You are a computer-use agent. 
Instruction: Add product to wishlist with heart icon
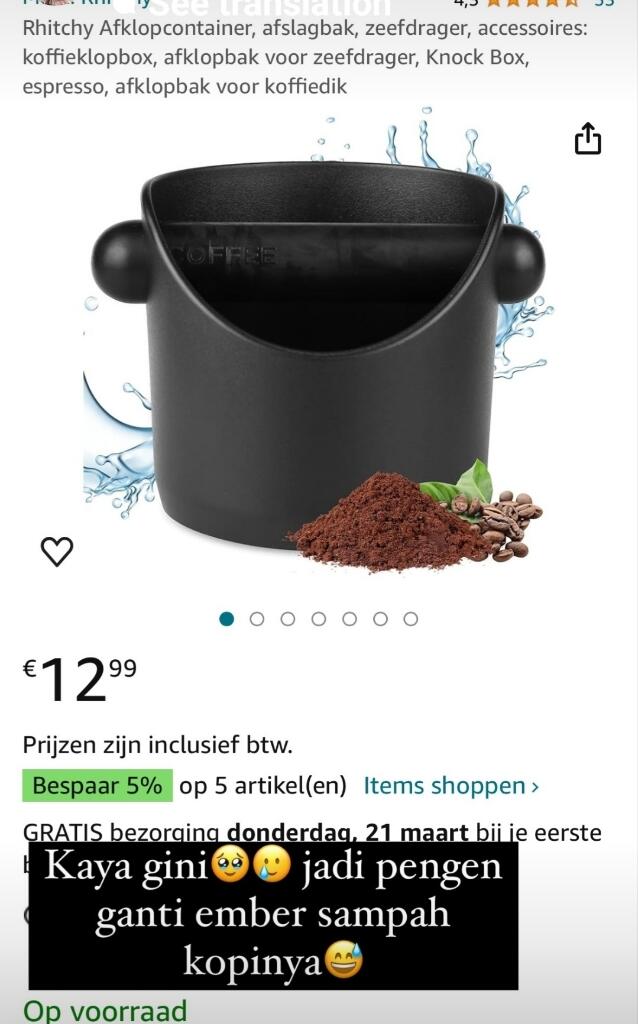tap(57, 552)
